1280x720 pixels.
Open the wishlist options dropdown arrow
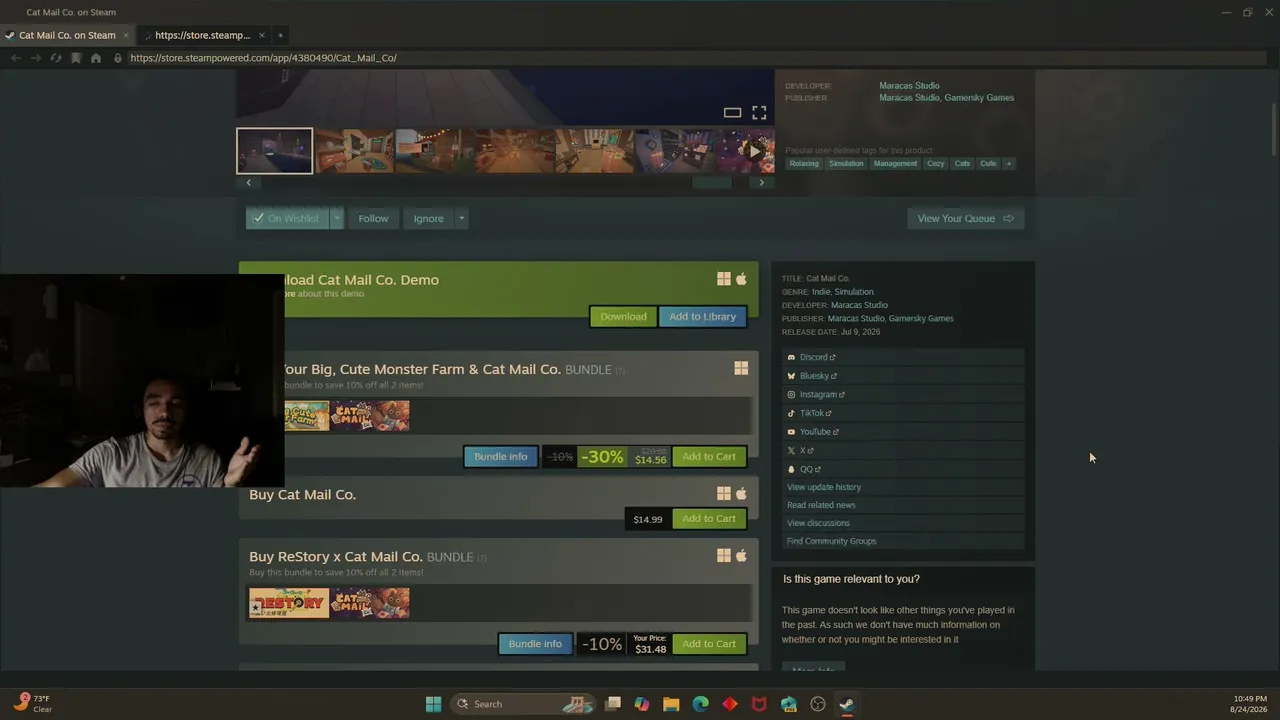tap(337, 218)
